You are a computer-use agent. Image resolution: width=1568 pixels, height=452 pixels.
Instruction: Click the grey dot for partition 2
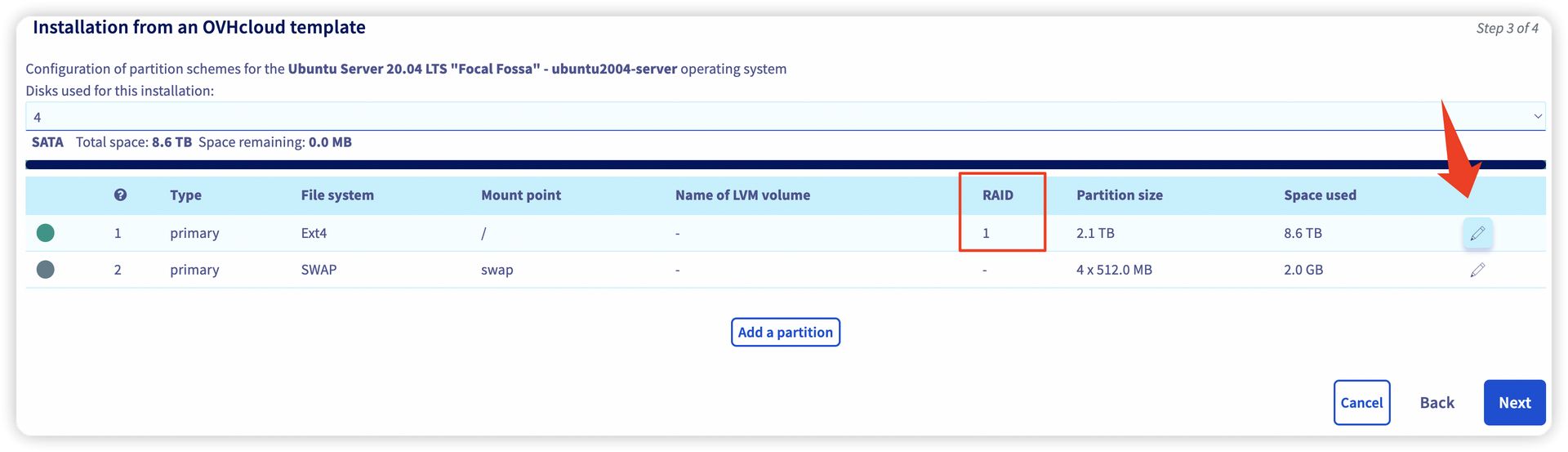coord(46,269)
